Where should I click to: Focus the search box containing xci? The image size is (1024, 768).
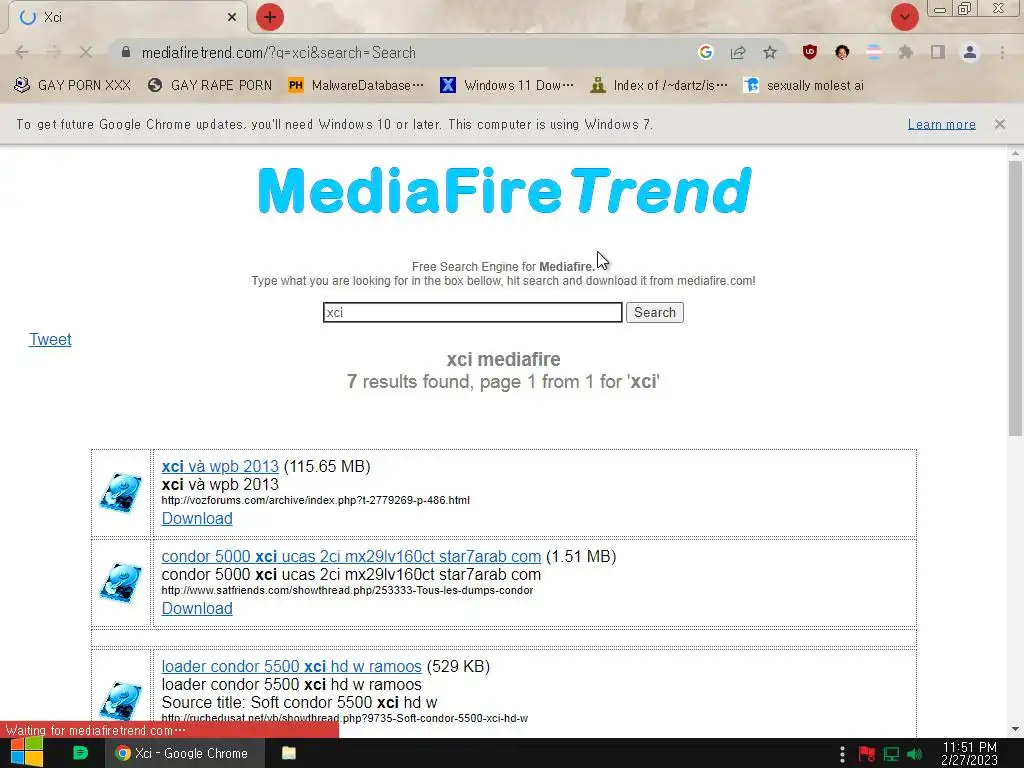click(x=472, y=312)
